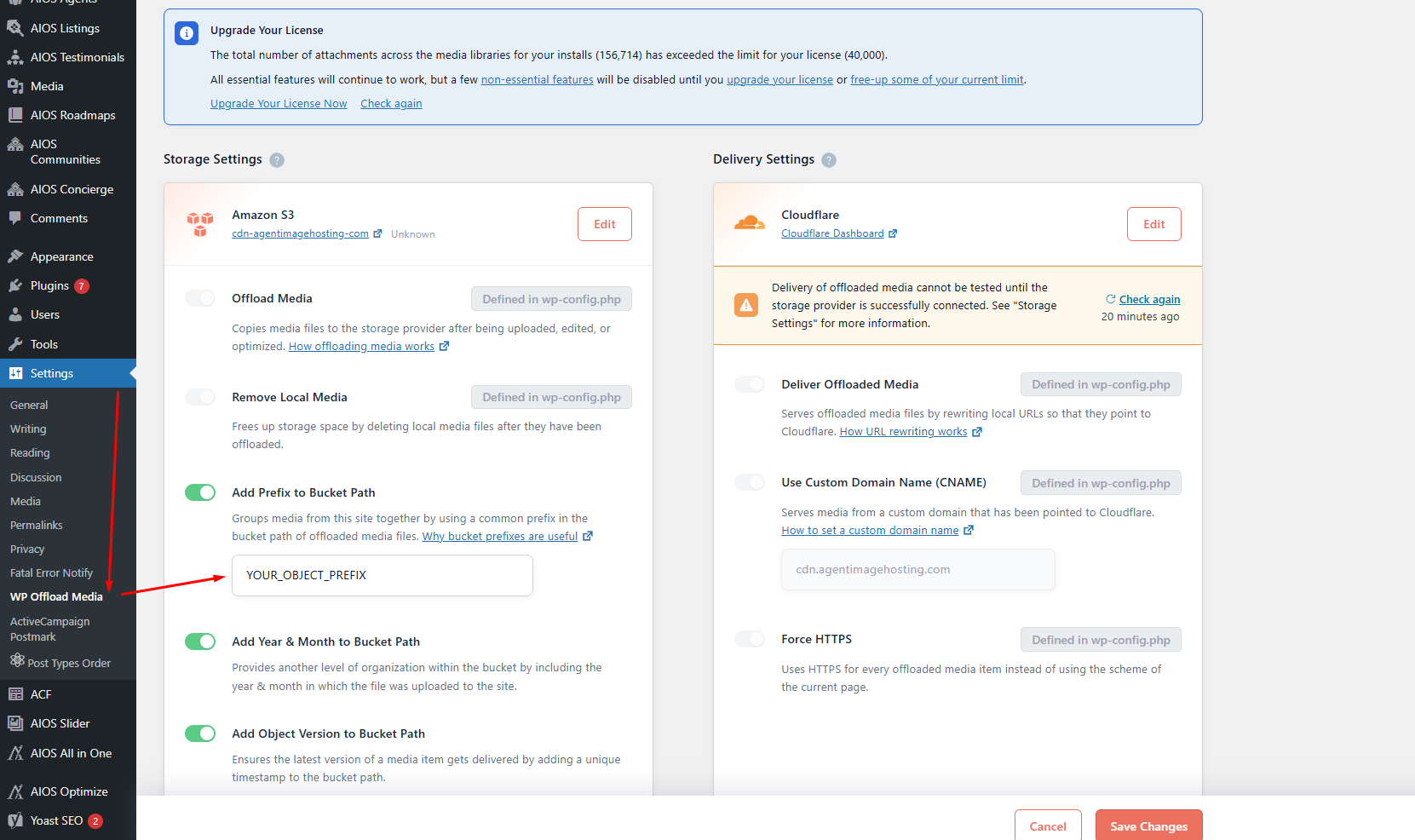Click the Comments bubble icon
Image resolution: width=1415 pixels, height=840 pixels.
click(x=15, y=218)
